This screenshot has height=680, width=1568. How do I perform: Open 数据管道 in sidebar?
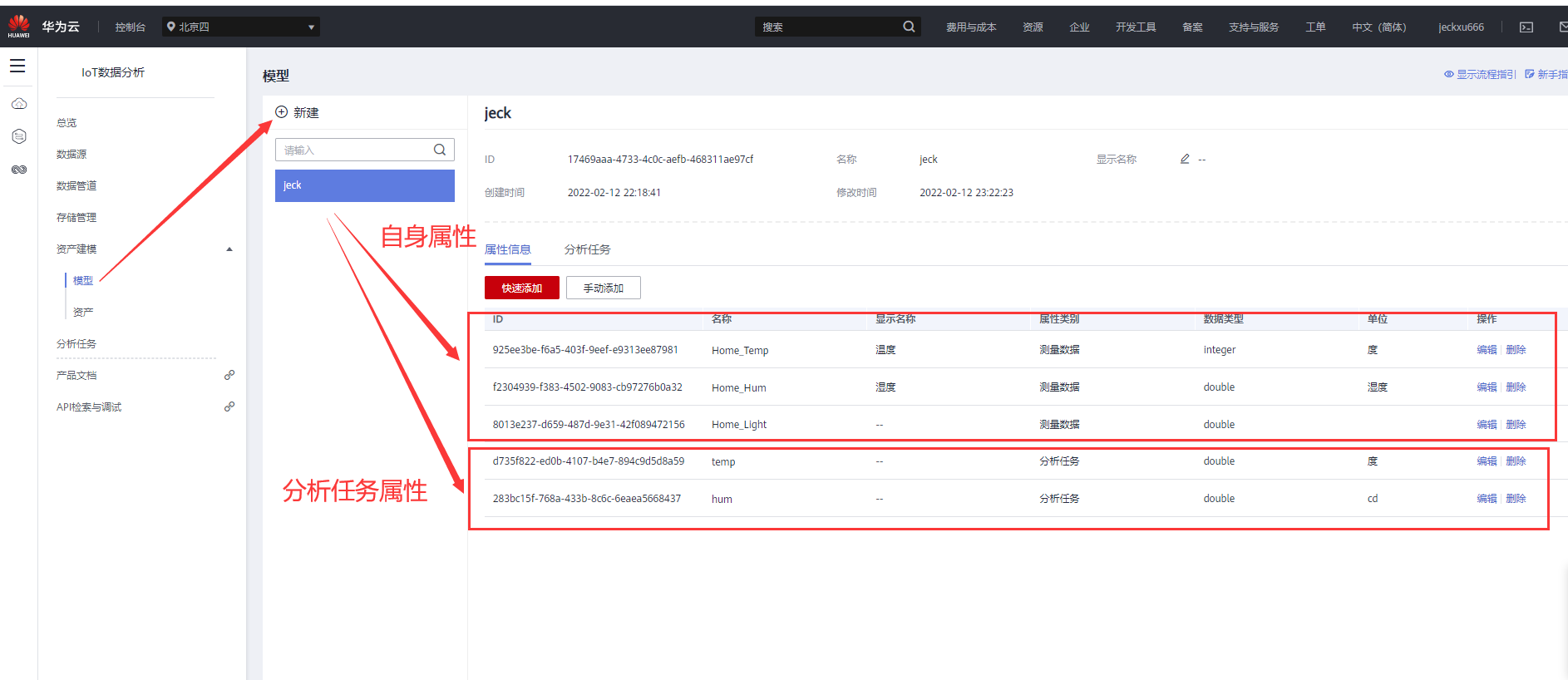[x=76, y=185]
